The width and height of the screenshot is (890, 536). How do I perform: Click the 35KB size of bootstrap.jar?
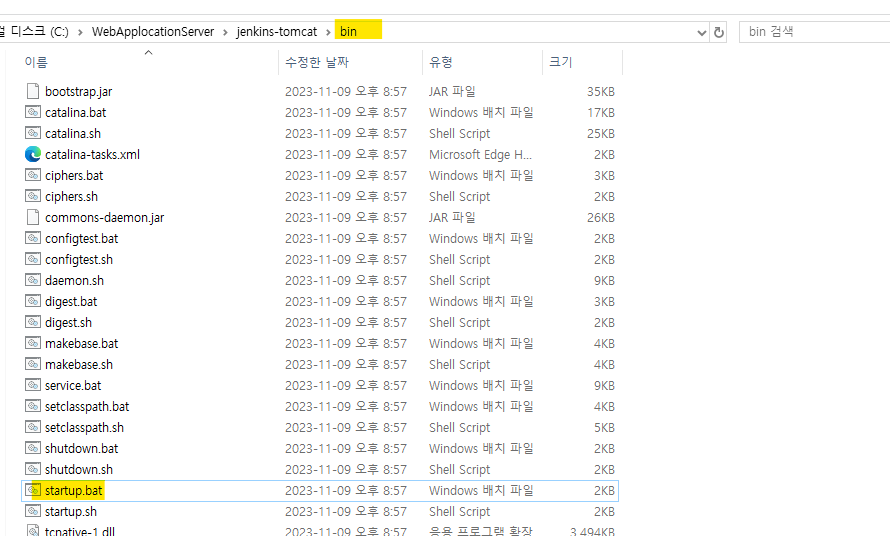point(601,91)
